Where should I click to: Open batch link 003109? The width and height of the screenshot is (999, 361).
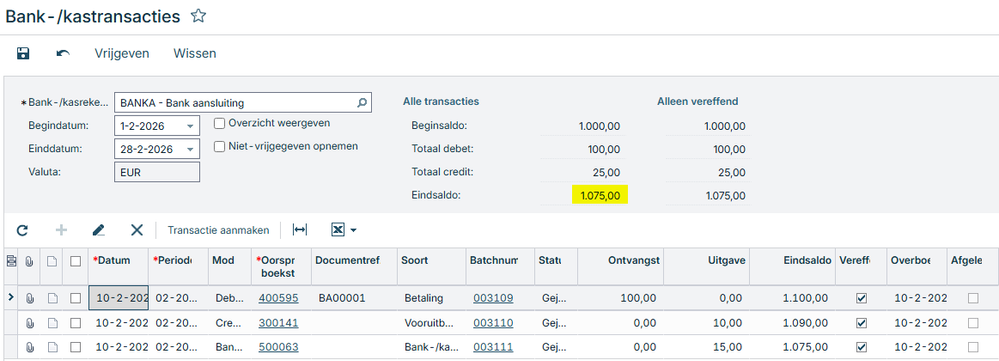[493, 298]
